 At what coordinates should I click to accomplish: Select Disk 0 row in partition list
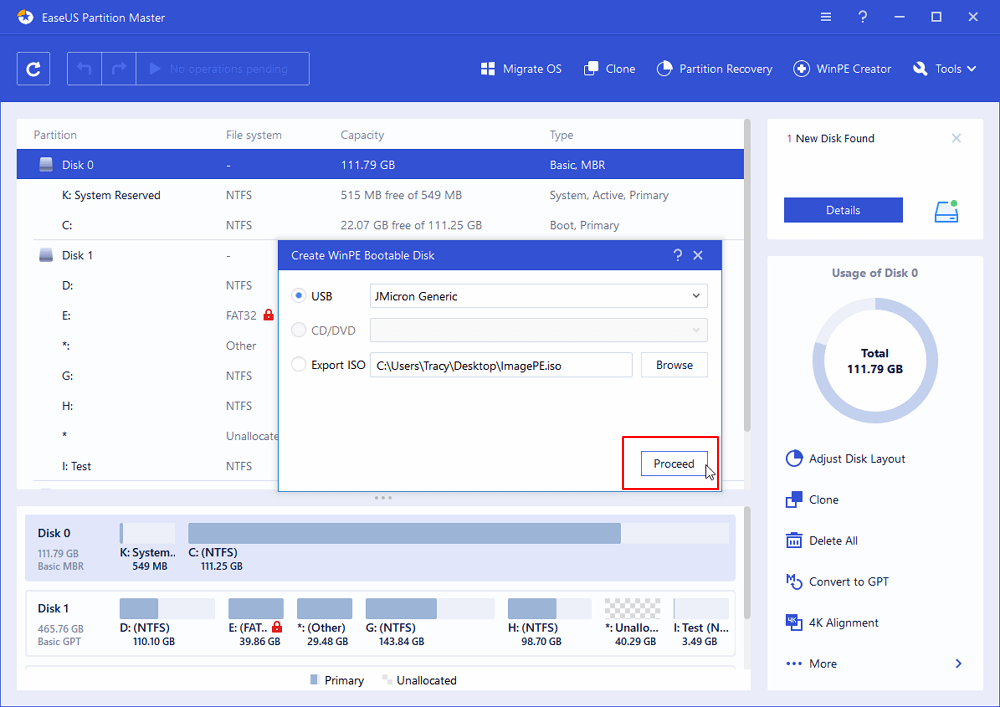pyautogui.click(x=380, y=164)
